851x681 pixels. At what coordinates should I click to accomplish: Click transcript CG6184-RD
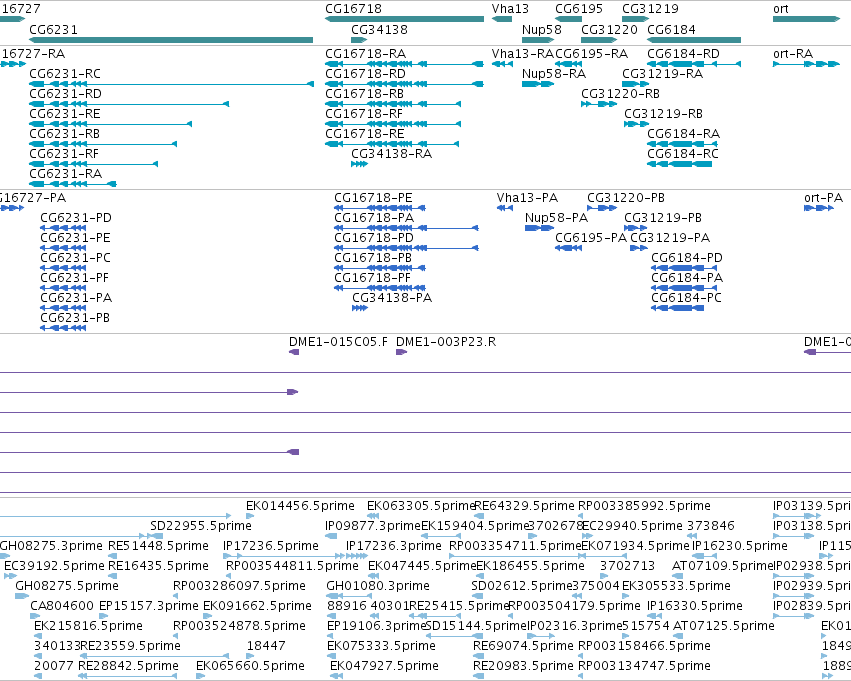(694, 64)
